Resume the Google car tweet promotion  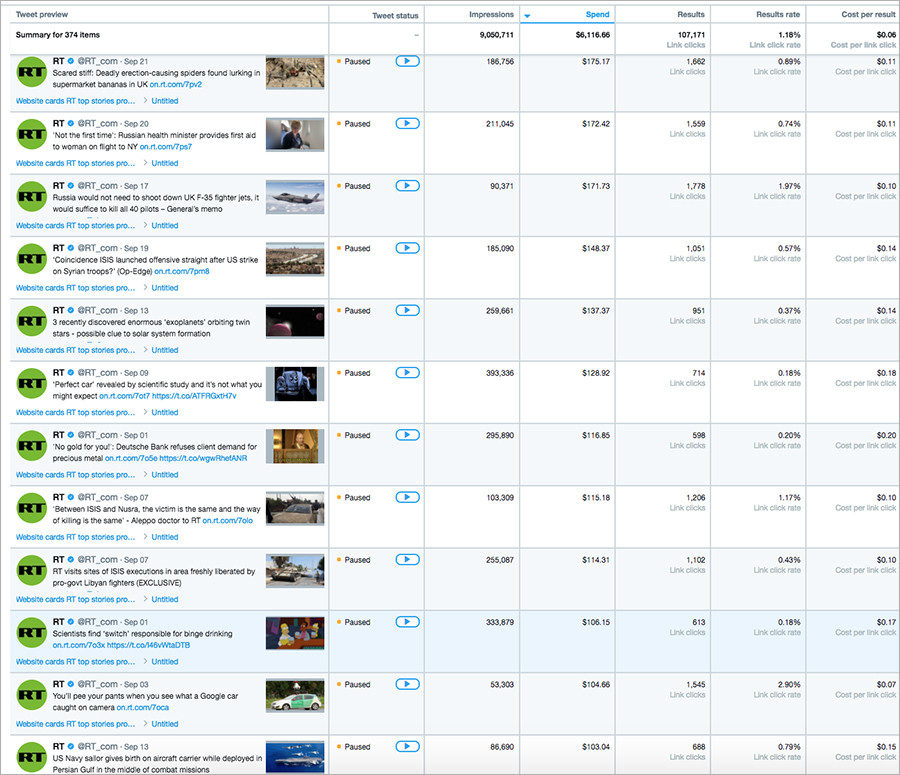pyautogui.click(x=407, y=684)
